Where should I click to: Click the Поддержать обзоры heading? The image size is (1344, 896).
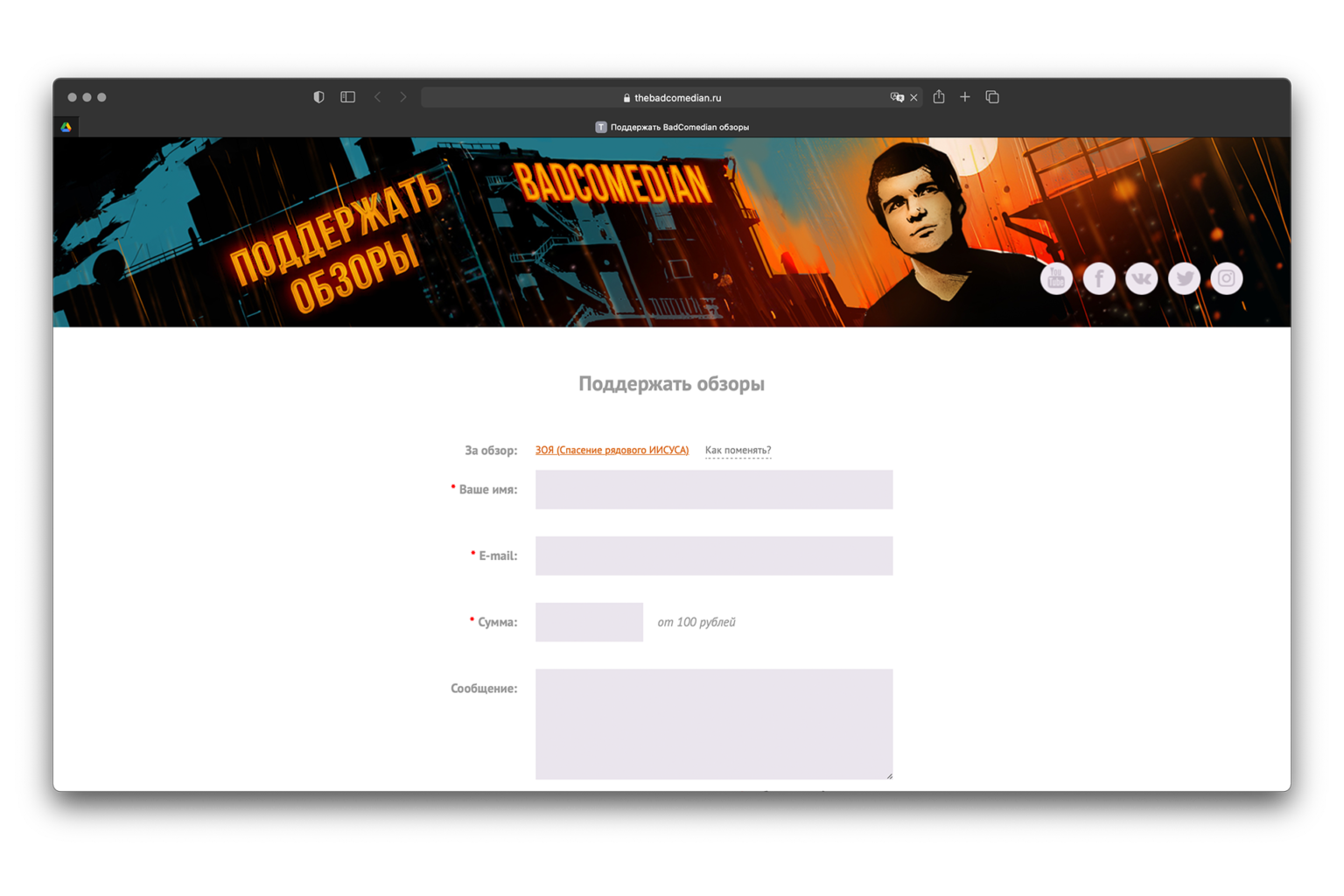pyautogui.click(x=672, y=383)
